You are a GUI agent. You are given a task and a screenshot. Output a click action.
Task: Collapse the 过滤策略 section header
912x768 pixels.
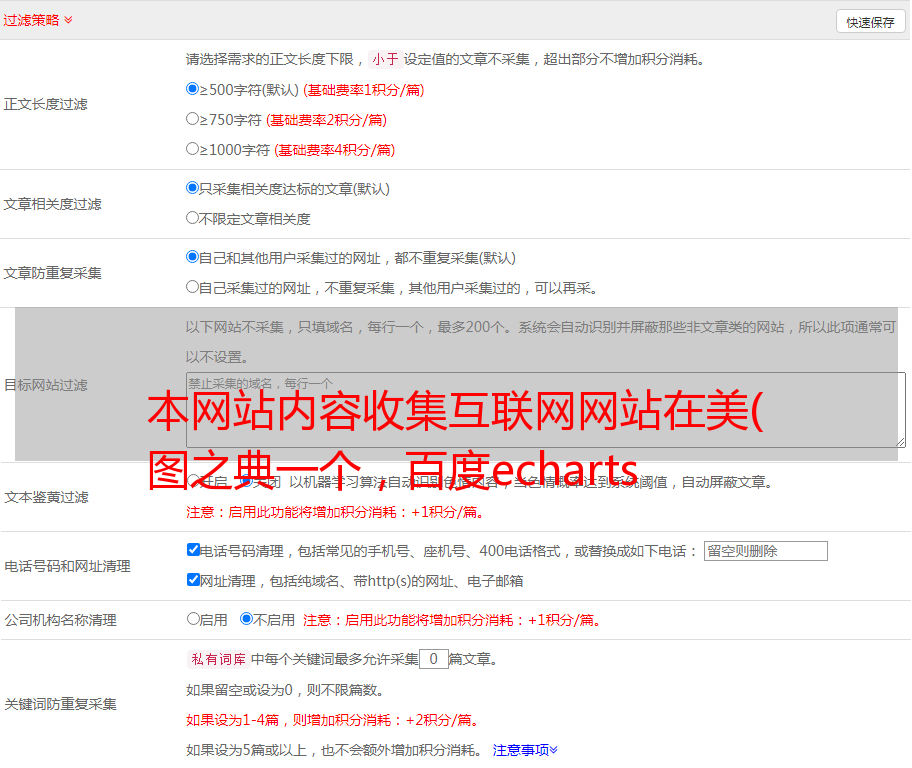coord(38,20)
